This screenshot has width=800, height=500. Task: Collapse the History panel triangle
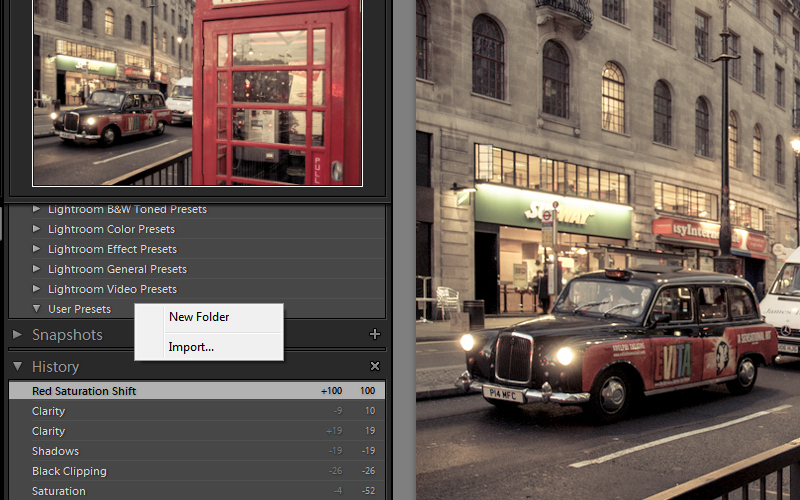point(17,367)
